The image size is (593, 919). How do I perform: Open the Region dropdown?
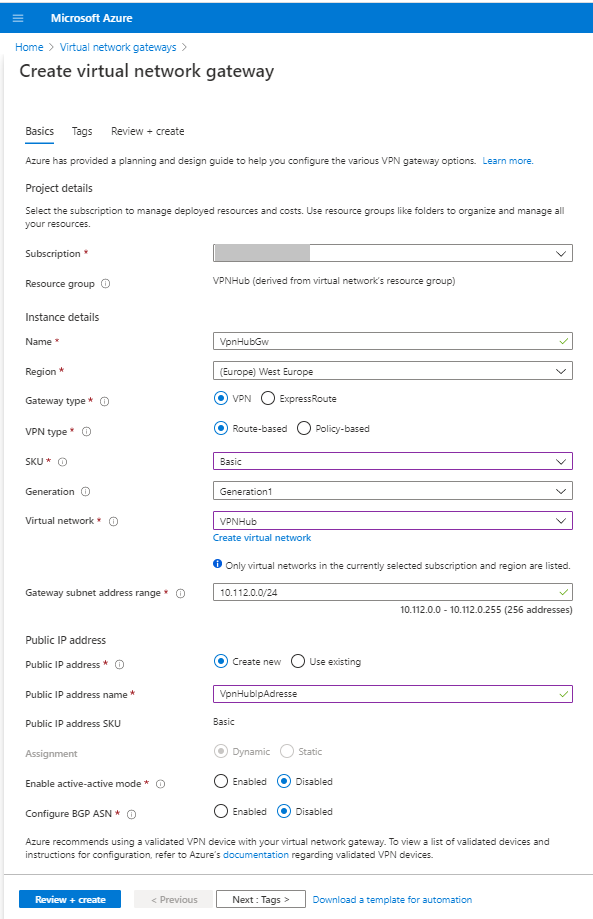[393, 371]
